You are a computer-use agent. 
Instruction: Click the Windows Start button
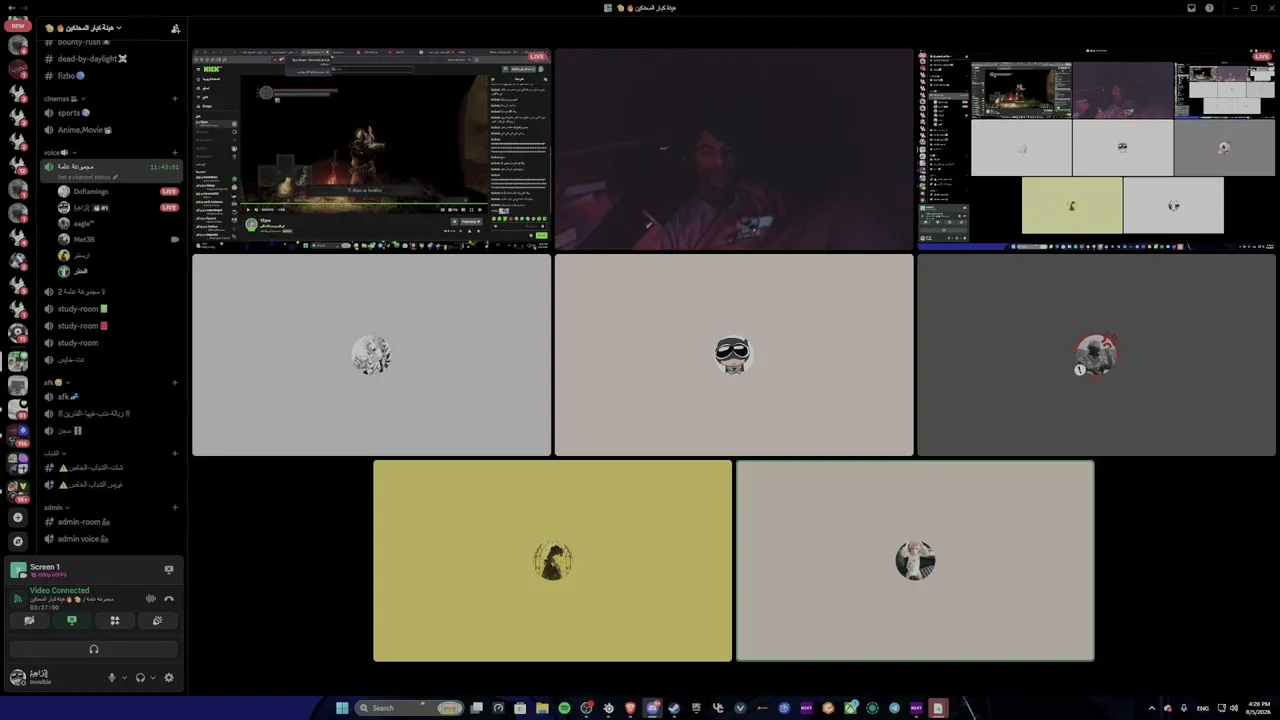[x=342, y=708]
